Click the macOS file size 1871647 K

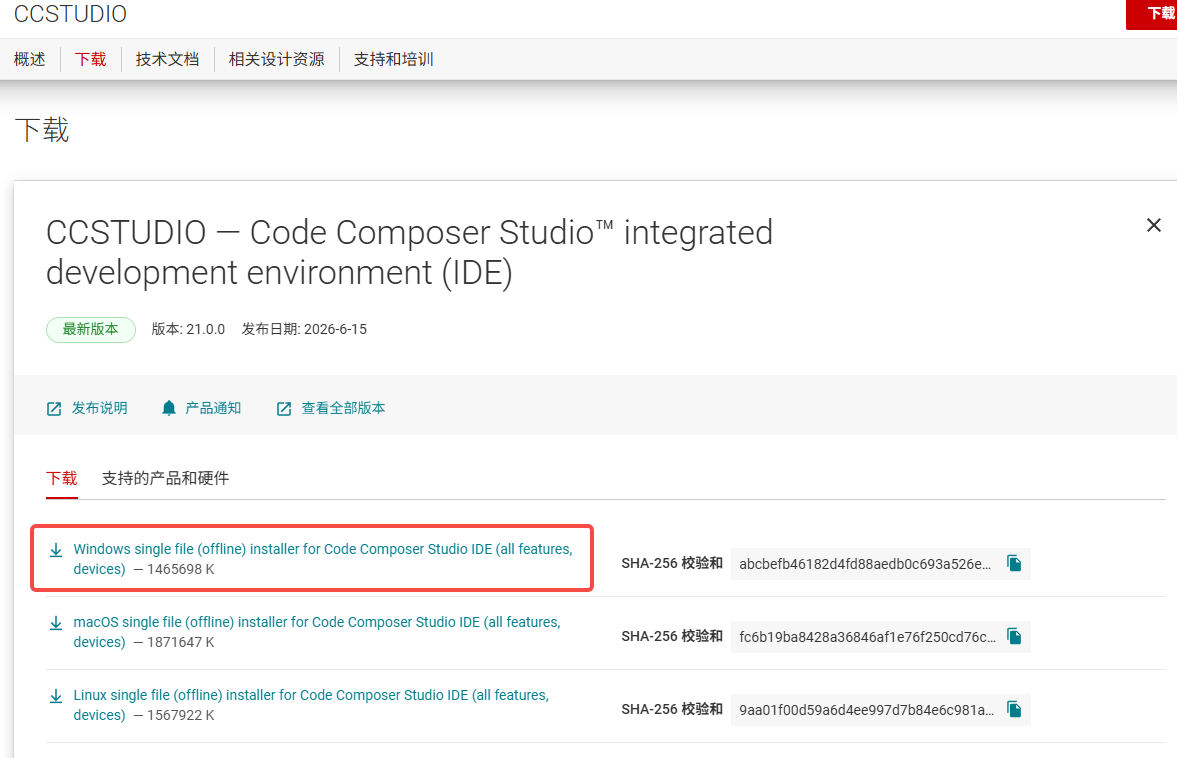click(180, 642)
